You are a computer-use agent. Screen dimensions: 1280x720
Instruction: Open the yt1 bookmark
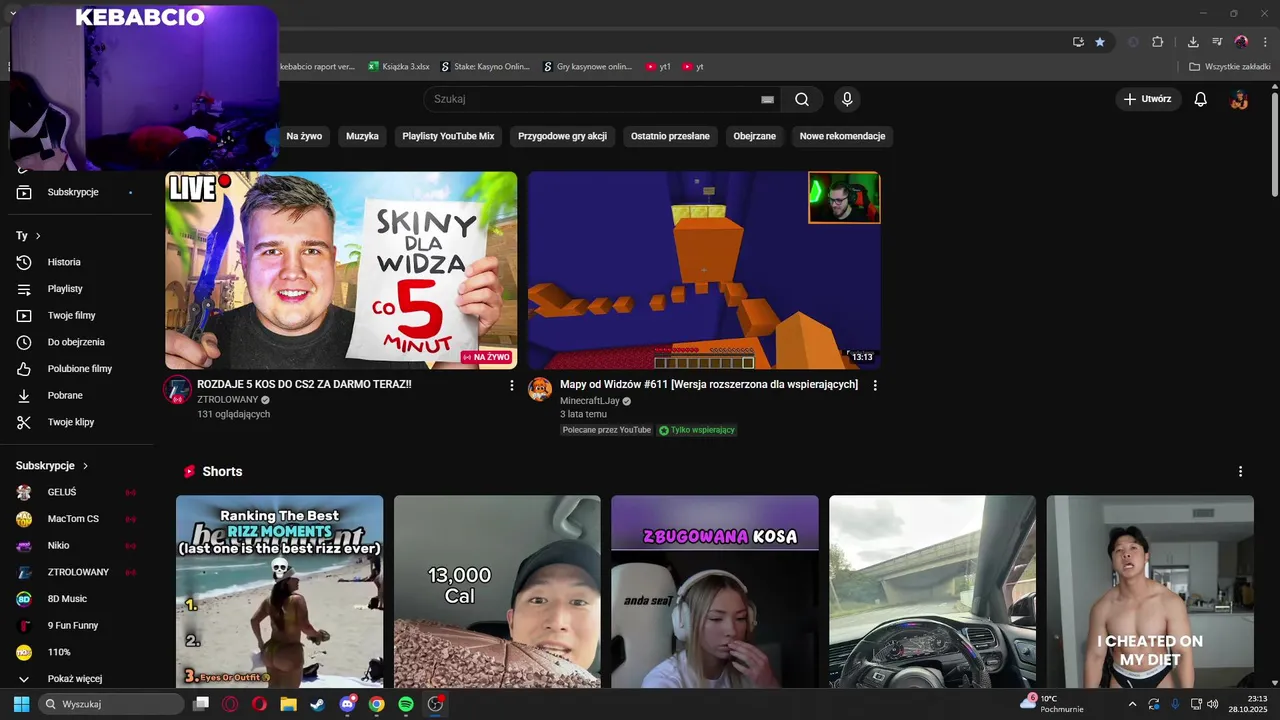click(658, 67)
